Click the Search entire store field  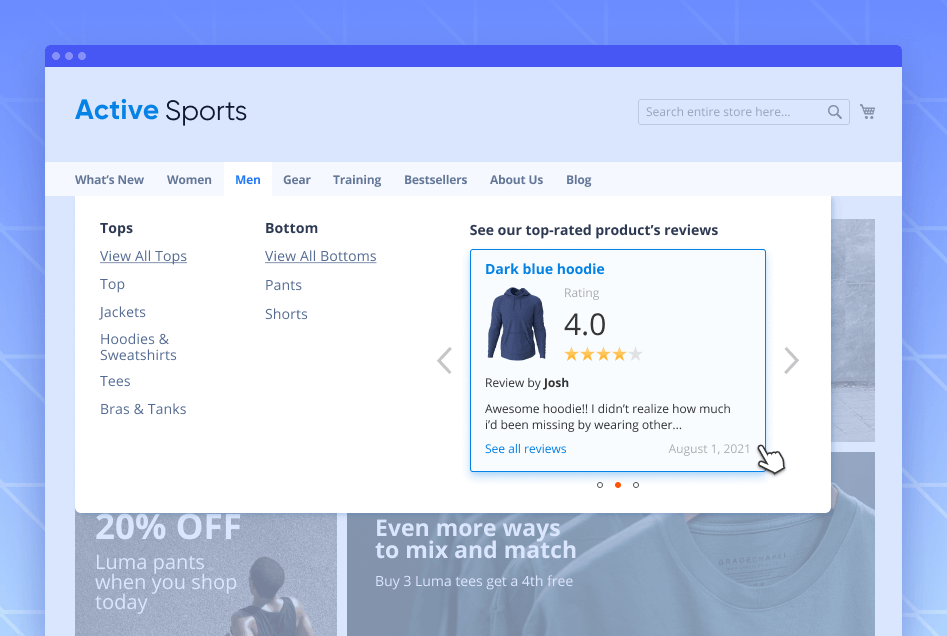point(730,112)
